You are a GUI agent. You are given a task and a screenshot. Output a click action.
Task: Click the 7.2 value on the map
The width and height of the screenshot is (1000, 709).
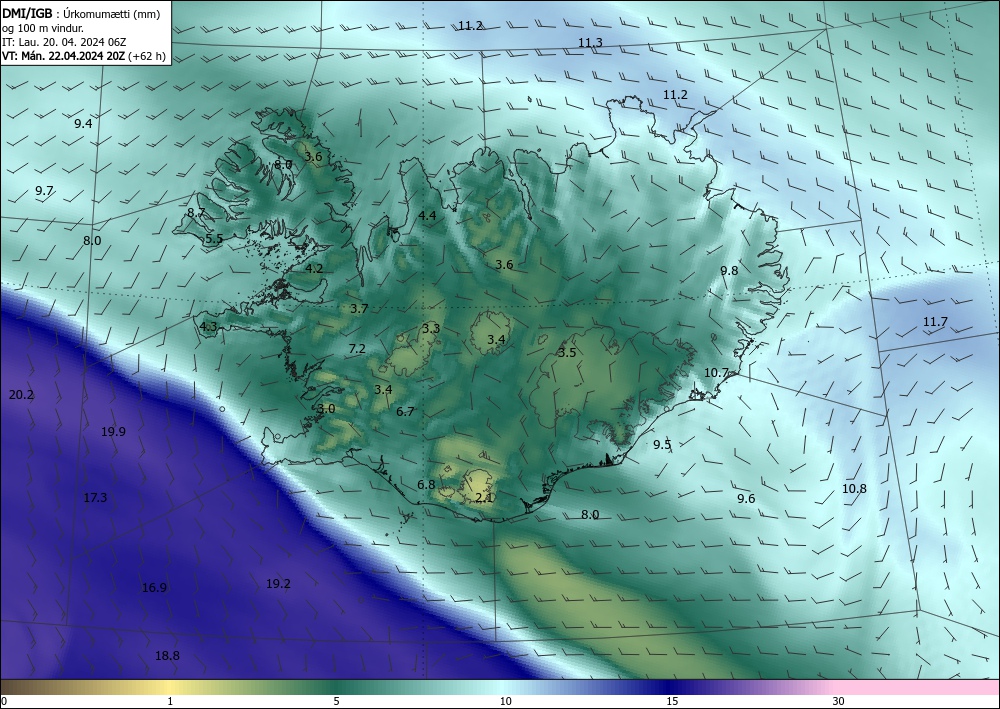pyautogui.click(x=357, y=349)
